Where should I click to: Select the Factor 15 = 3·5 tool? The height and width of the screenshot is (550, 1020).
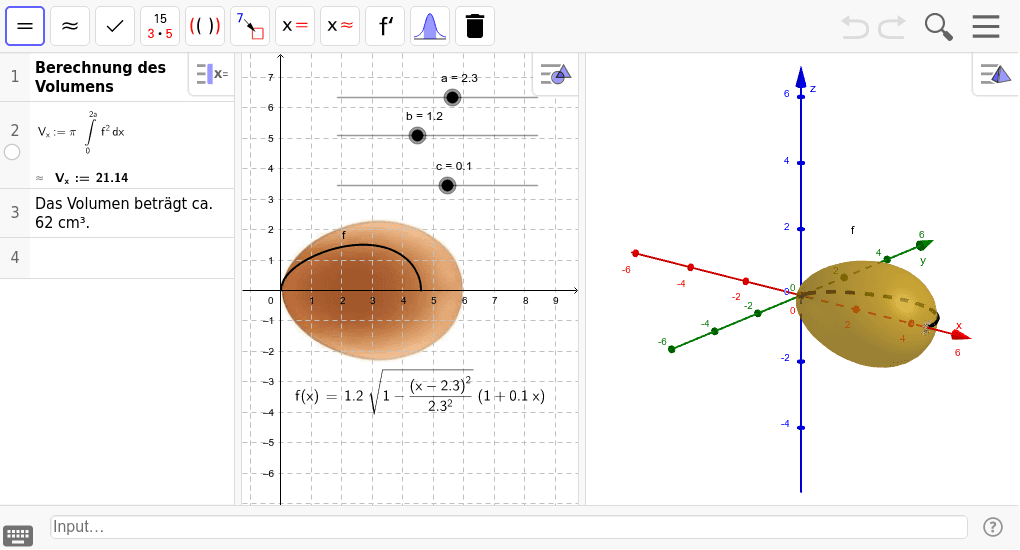pos(160,26)
